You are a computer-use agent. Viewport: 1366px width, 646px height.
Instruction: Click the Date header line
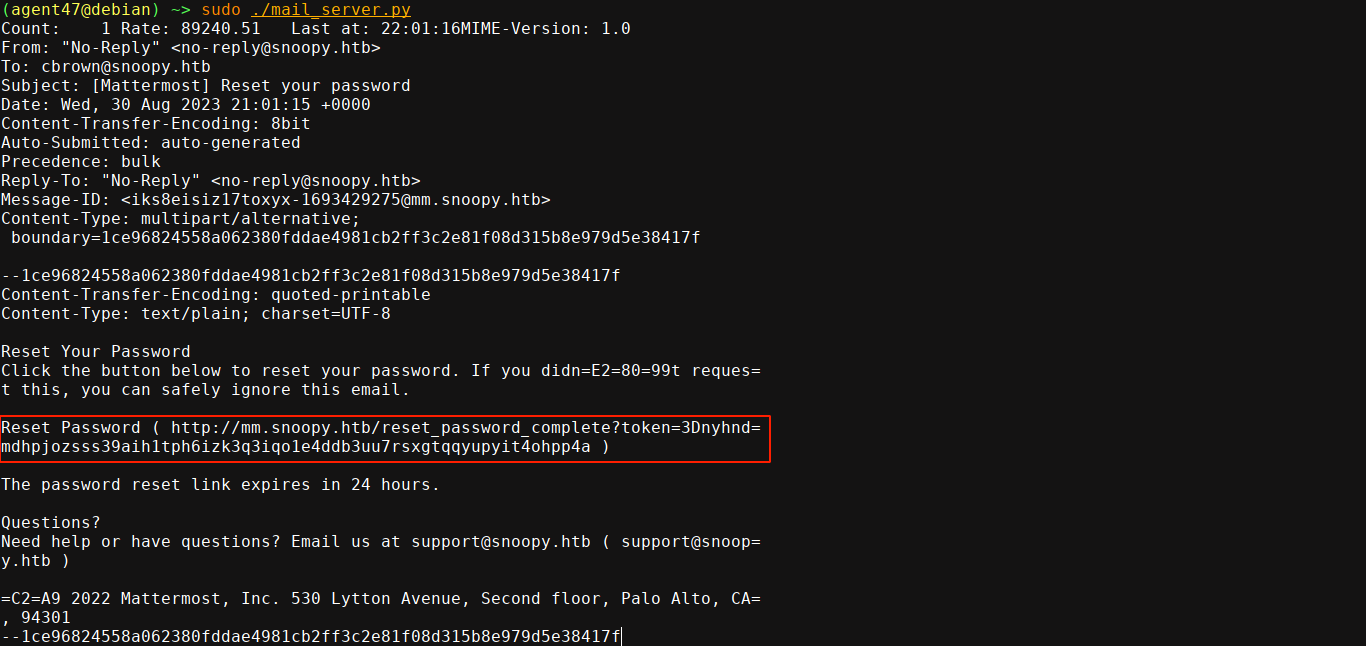point(185,105)
